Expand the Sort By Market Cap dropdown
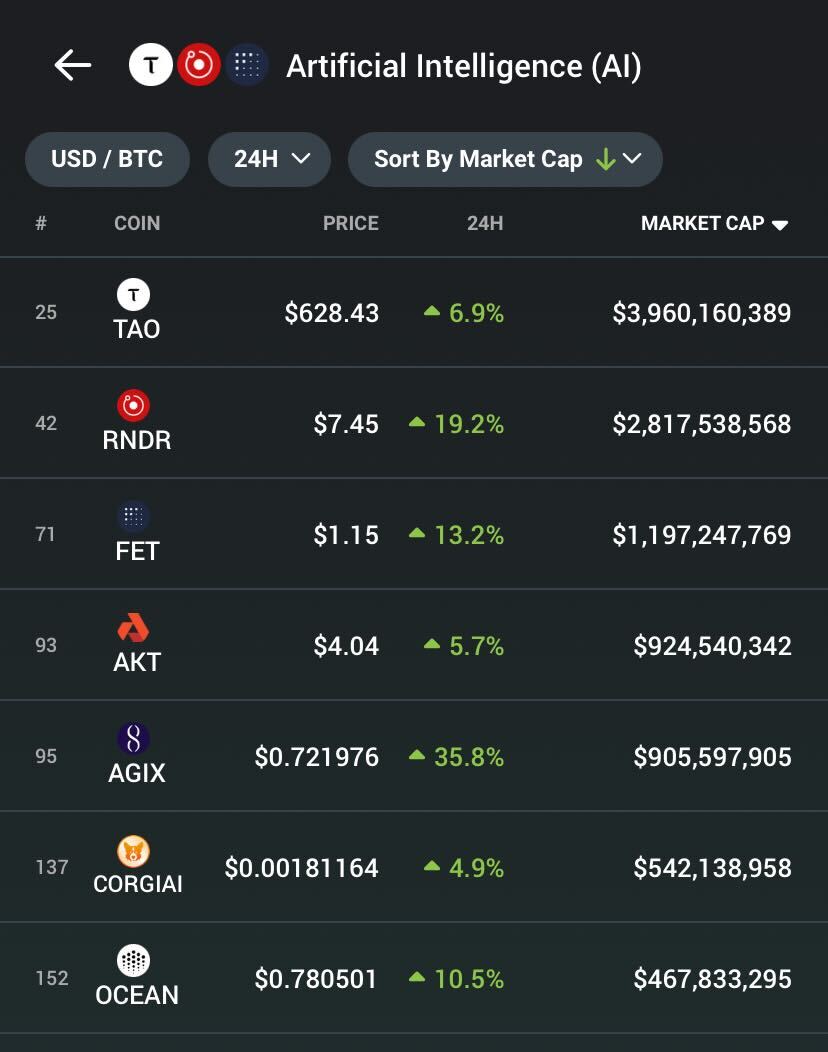This screenshot has width=828, height=1052. pos(505,159)
